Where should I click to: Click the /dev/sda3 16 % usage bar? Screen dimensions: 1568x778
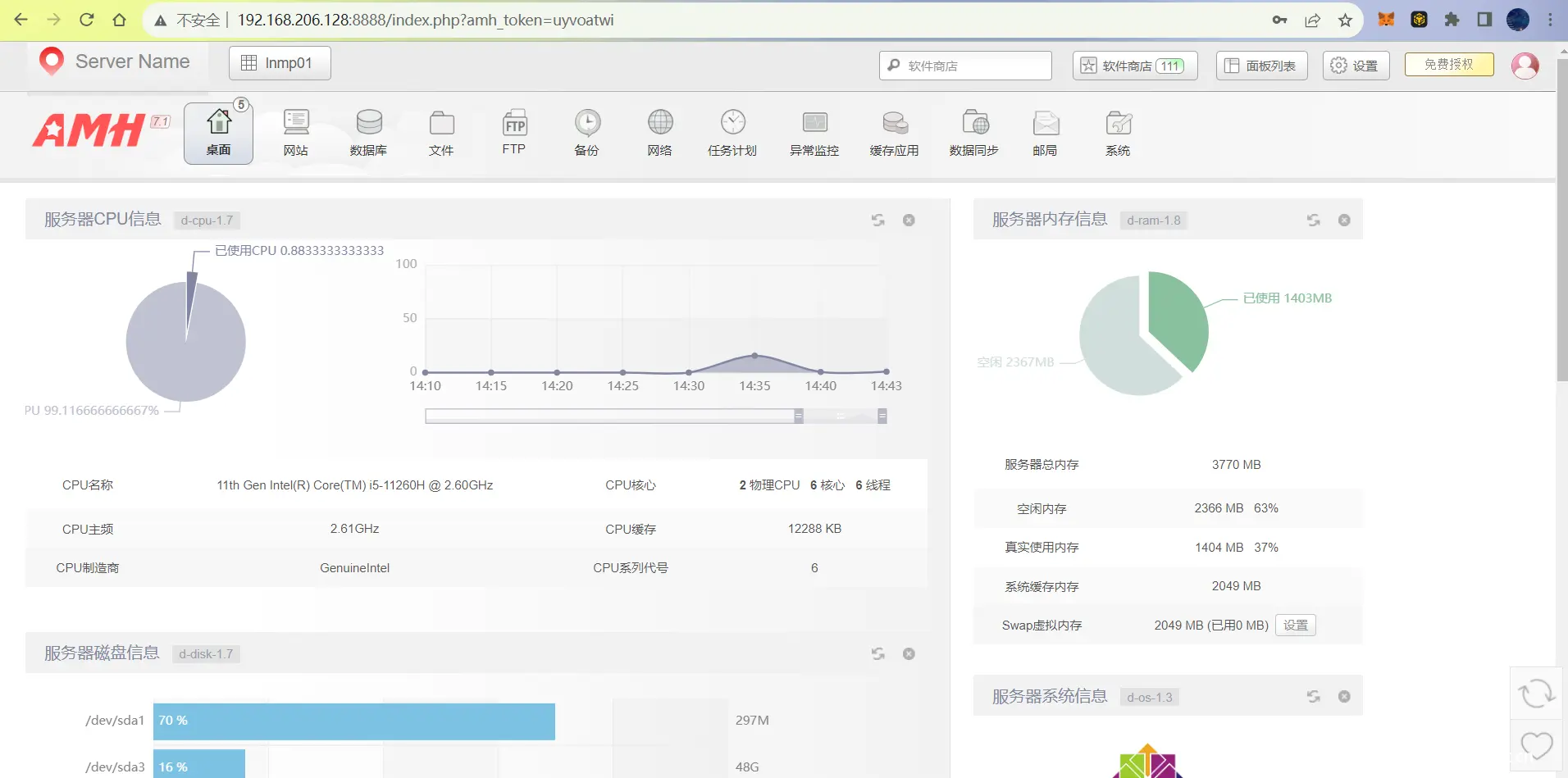(x=199, y=766)
